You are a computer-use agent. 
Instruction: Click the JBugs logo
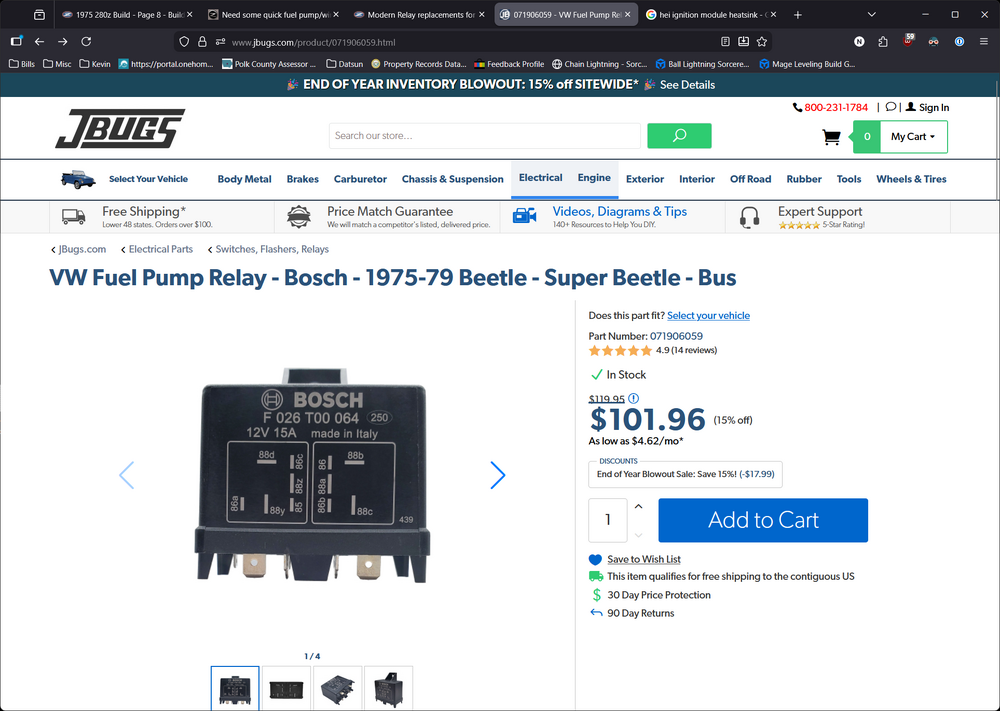click(120, 130)
